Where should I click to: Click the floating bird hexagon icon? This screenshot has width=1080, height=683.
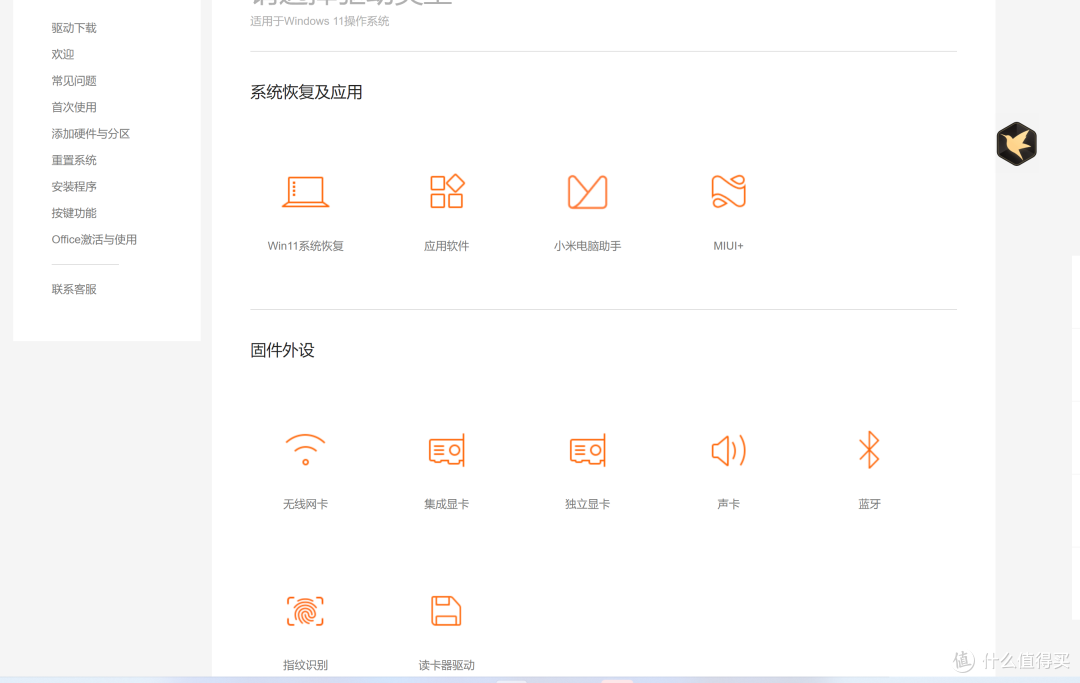coord(1017,144)
